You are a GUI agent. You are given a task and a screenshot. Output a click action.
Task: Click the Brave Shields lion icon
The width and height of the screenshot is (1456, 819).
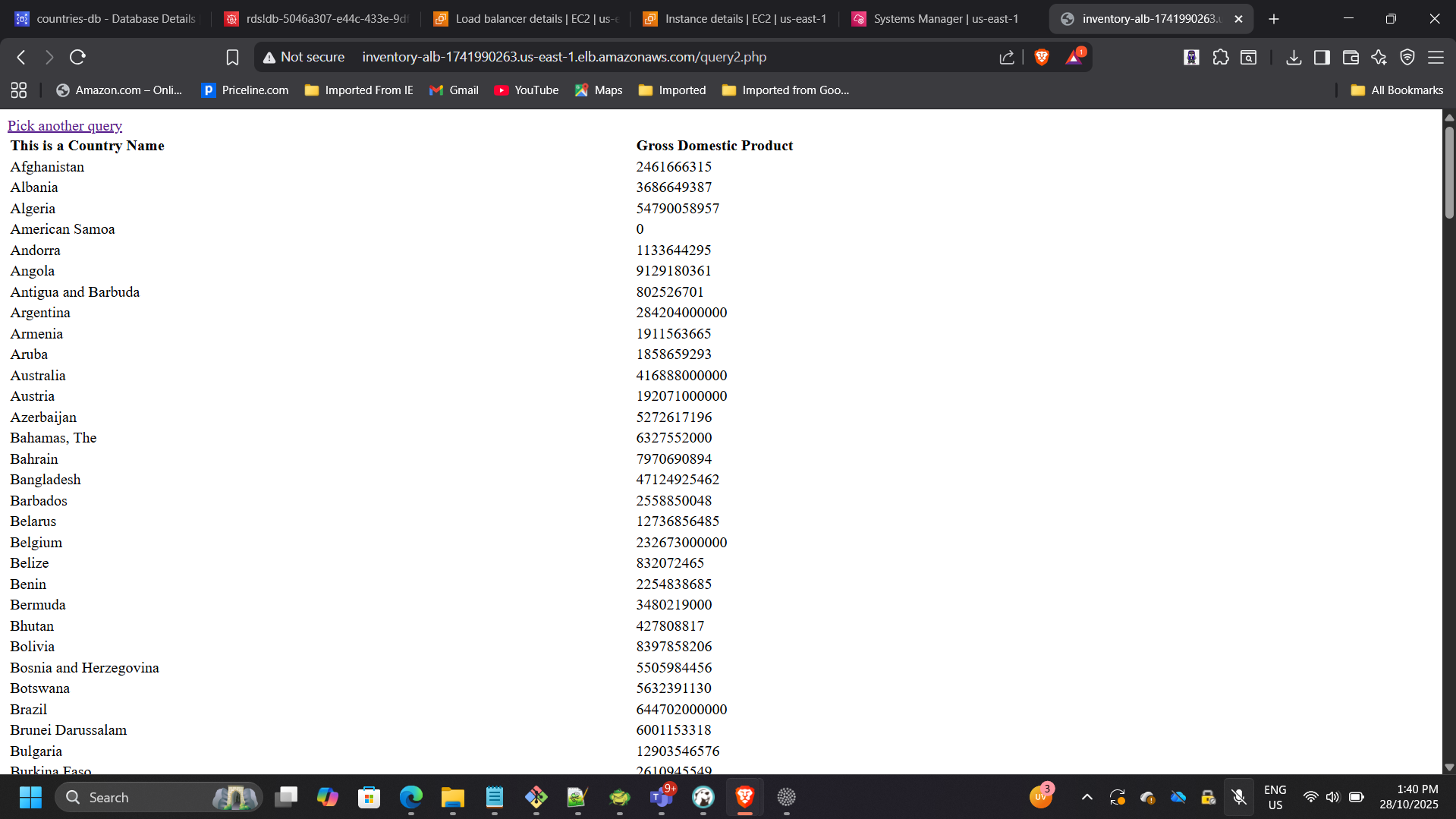1041,57
